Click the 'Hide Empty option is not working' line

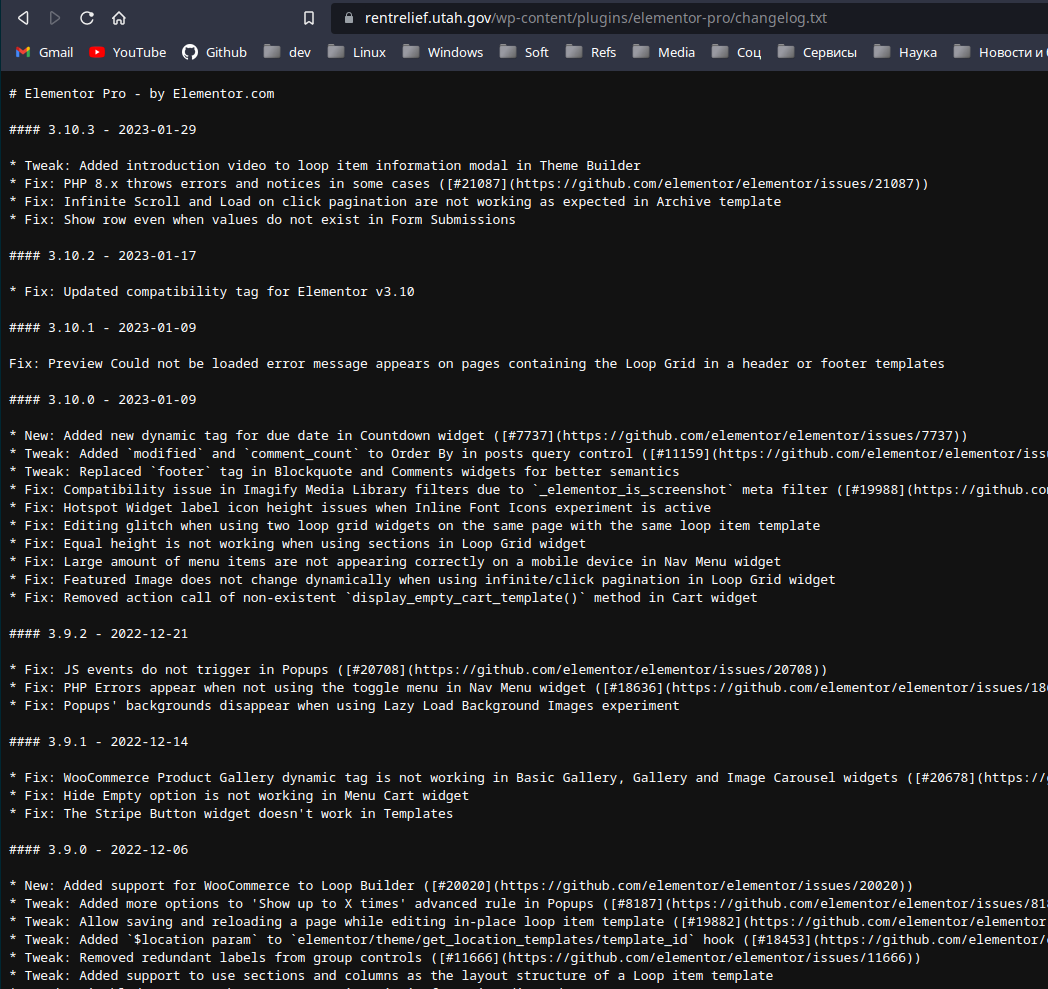[239, 797]
